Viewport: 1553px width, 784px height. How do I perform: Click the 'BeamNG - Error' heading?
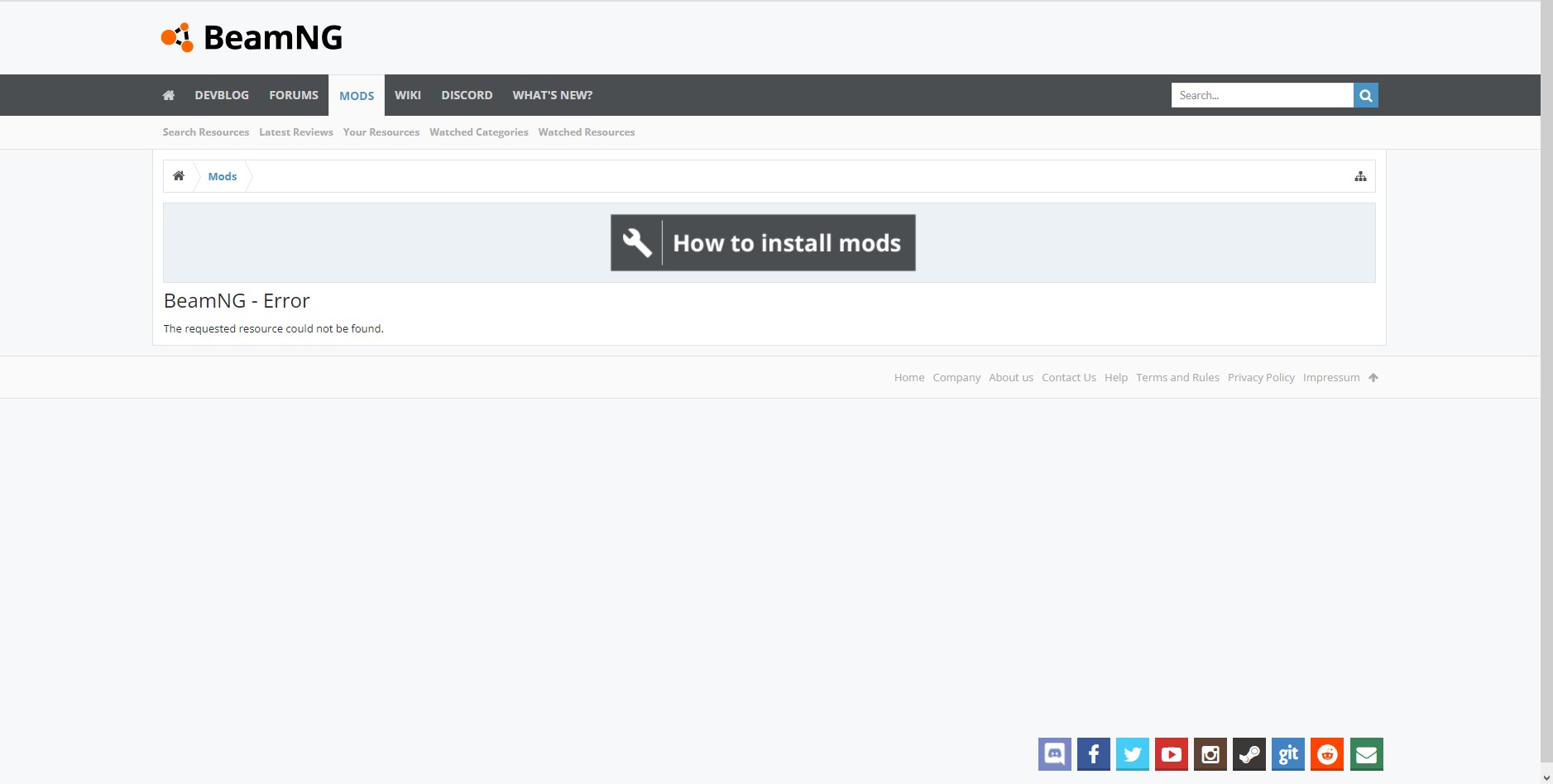coord(237,301)
